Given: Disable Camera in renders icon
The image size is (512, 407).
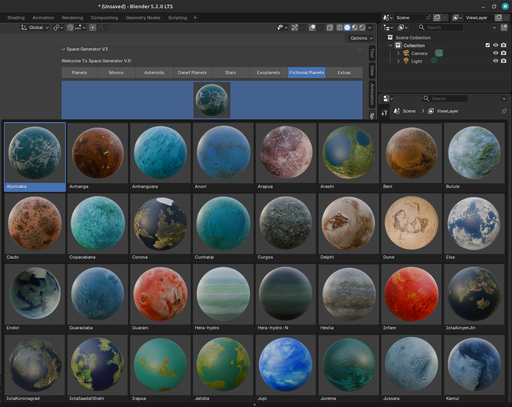Looking at the screenshot, I should click(x=504, y=53).
